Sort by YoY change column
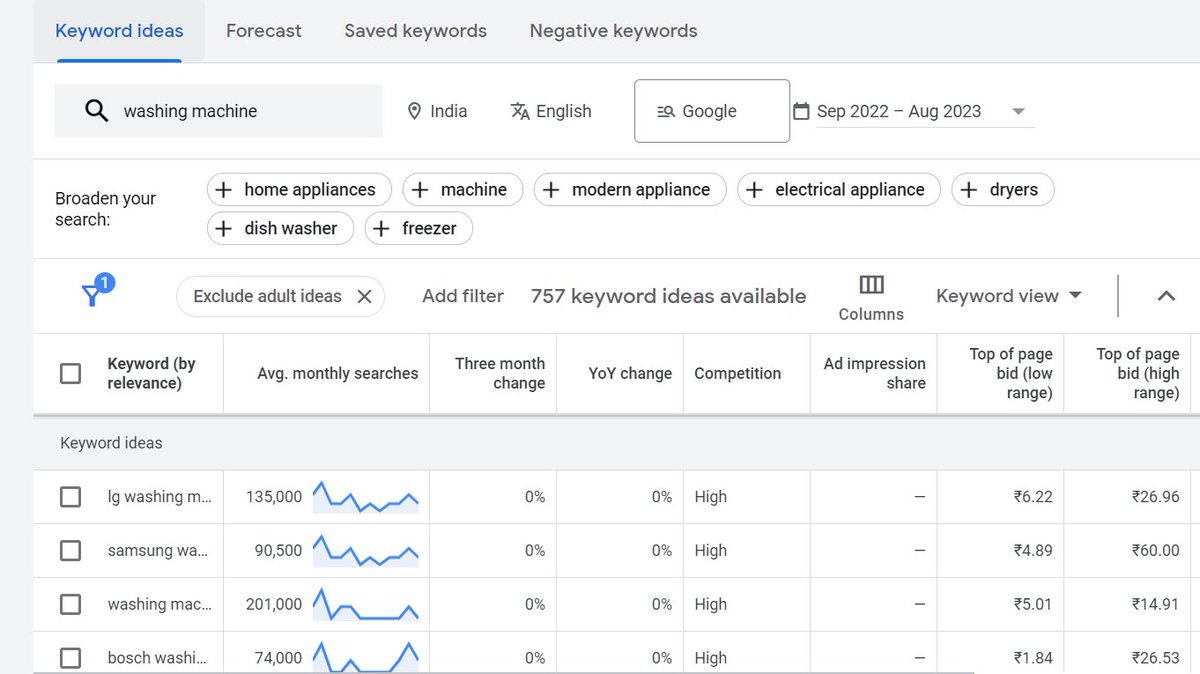Viewport: 1200px width, 674px height. point(630,373)
